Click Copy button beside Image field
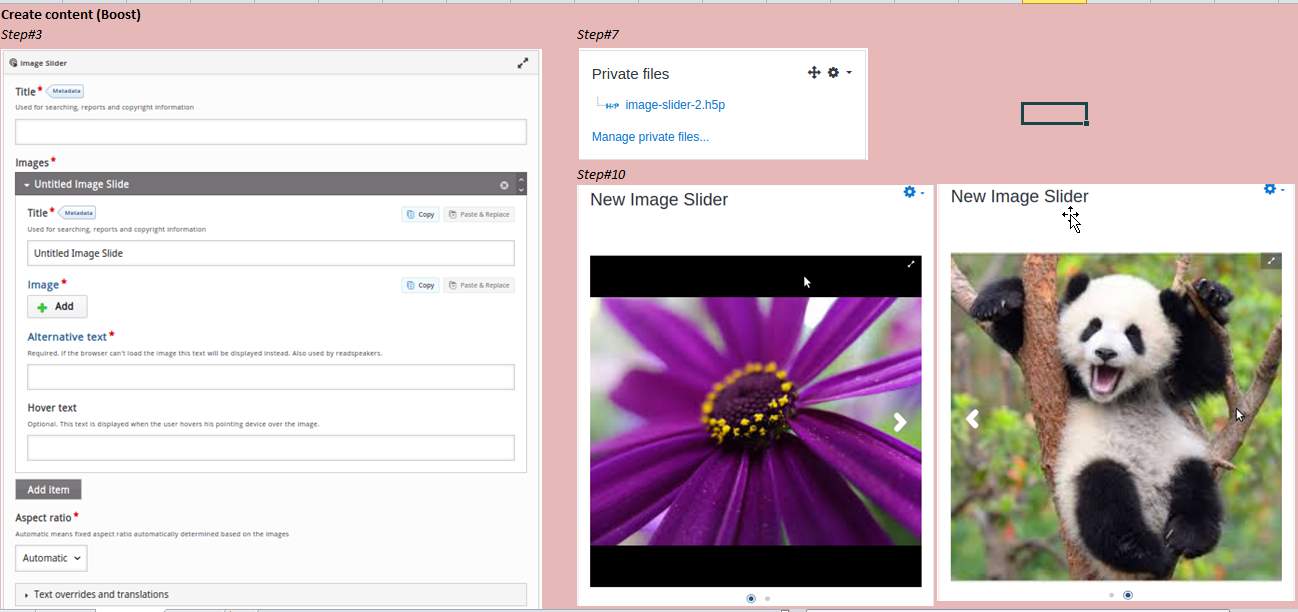1298x612 pixels. click(421, 285)
